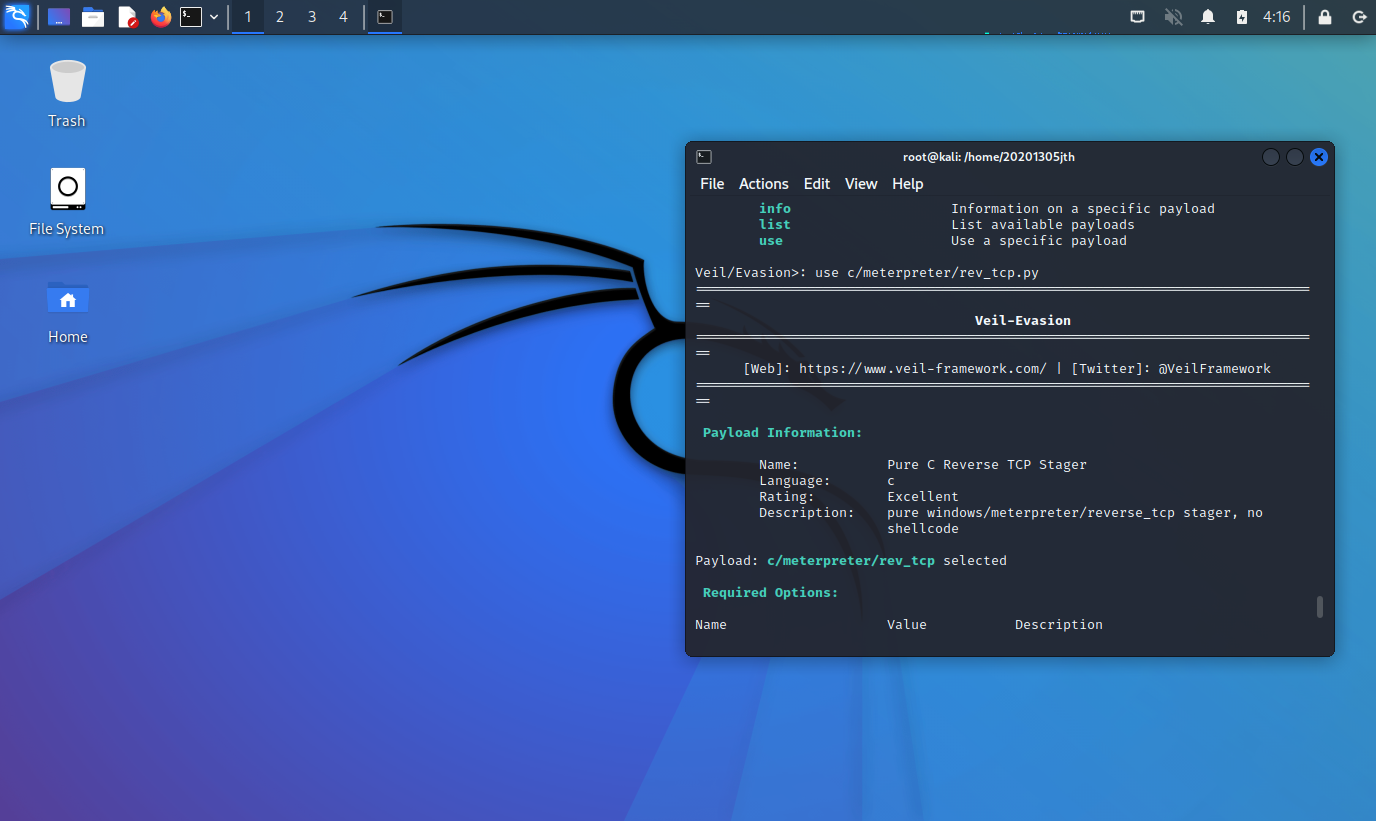Open the terminal emulator launcher in the panel
This screenshot has width=1376, height=821.
pos(191,17)
